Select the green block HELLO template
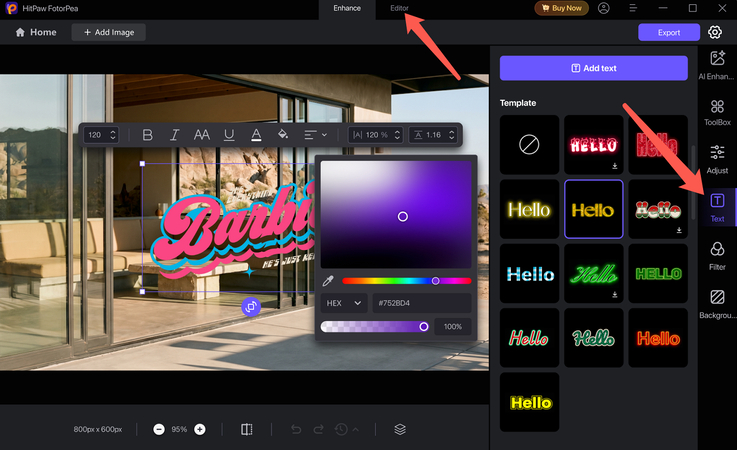737x450 pixels. pyautogui.click(x=658, y=273)
